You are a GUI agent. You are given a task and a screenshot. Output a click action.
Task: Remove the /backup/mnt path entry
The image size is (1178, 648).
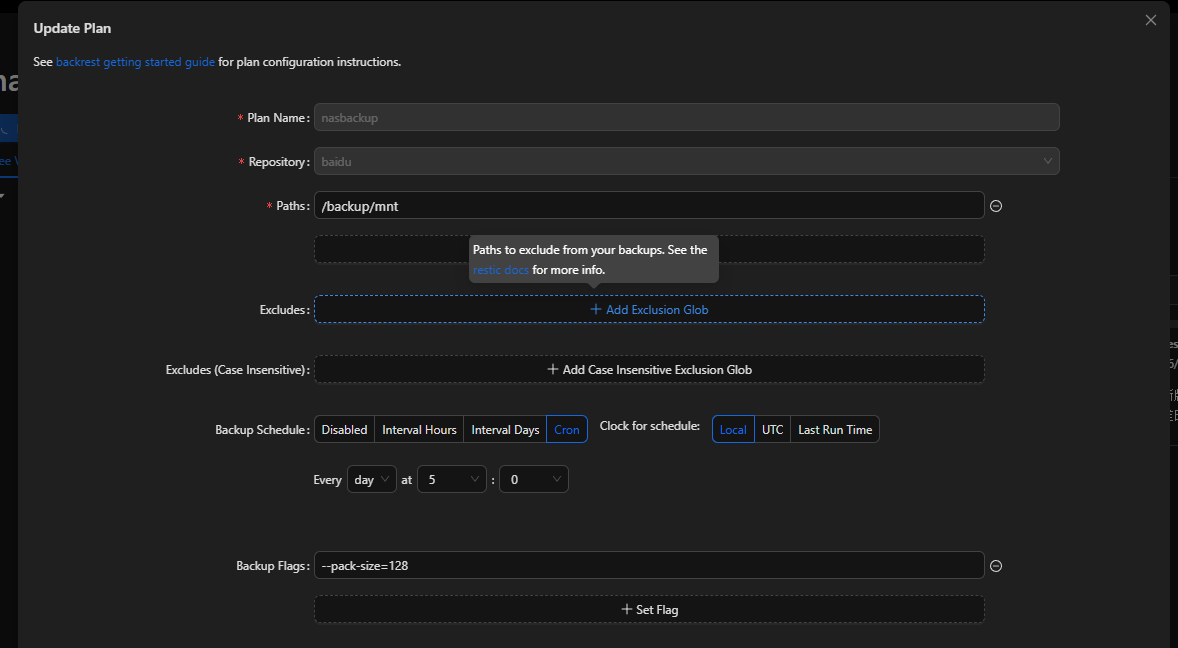point(996,206)
